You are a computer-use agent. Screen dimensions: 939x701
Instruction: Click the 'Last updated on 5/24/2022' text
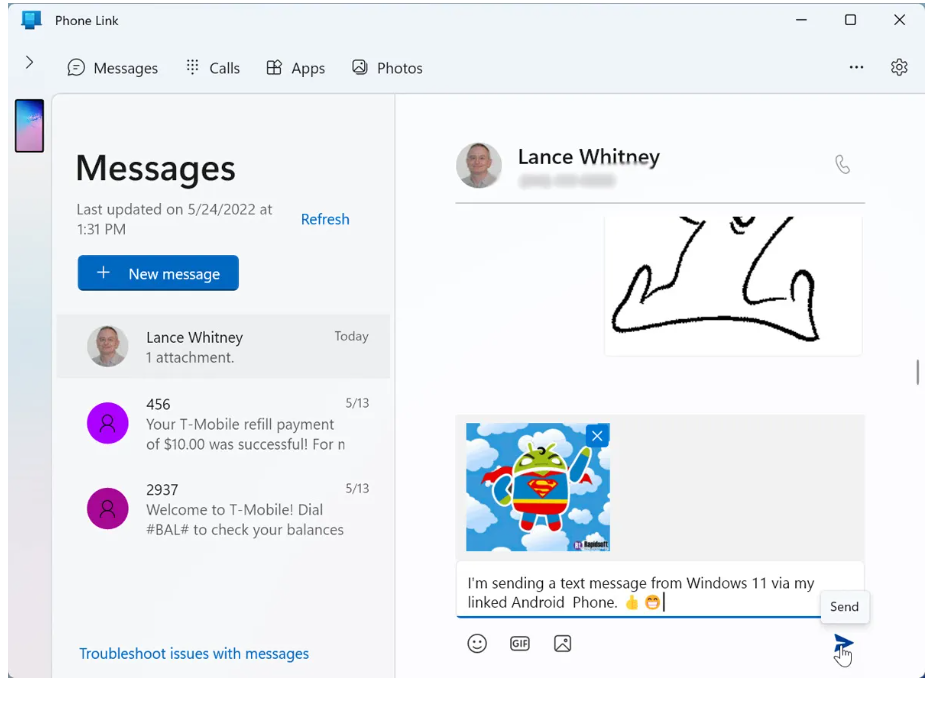pos(174,219)
